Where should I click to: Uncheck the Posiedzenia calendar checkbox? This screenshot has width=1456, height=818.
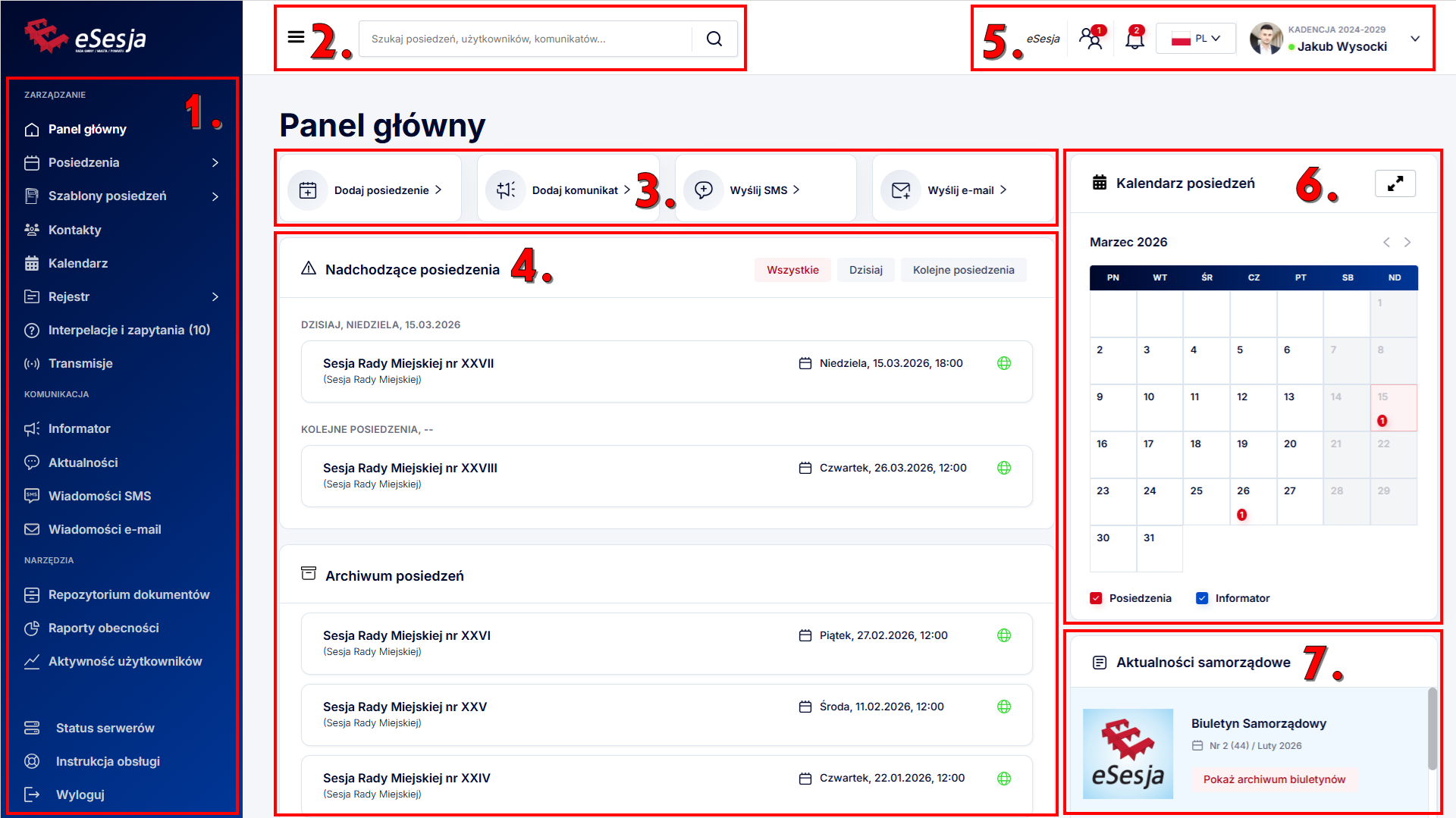[1096, 598]
